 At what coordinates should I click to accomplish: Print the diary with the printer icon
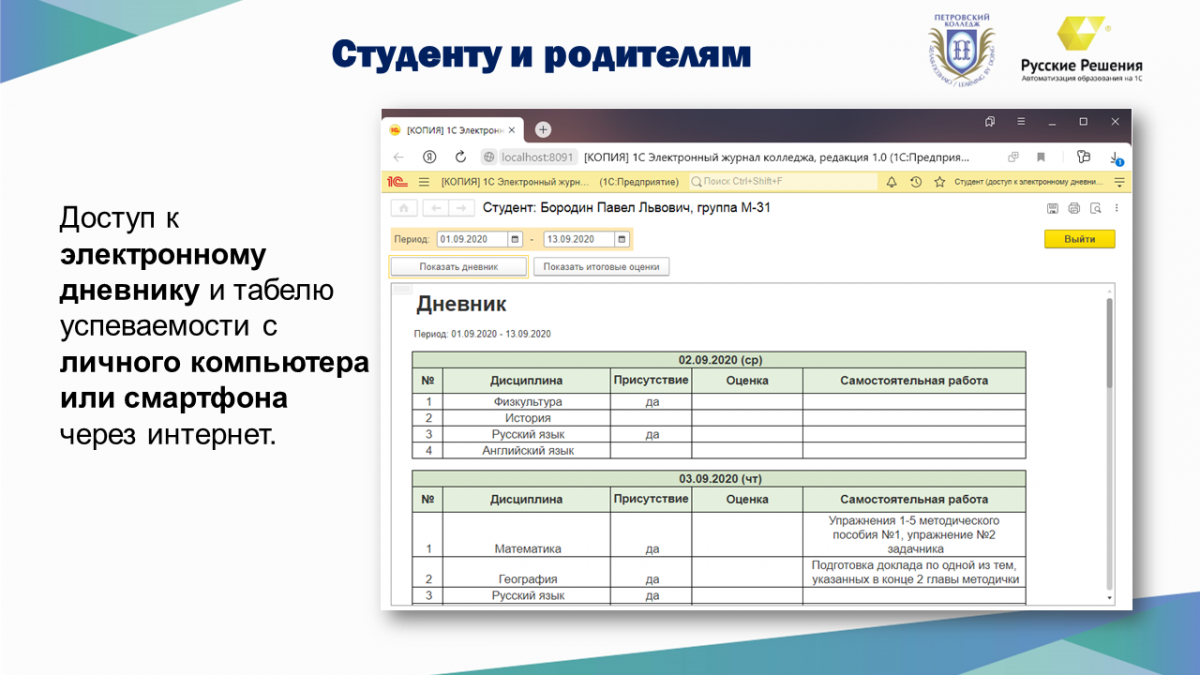pos(1074,208)
